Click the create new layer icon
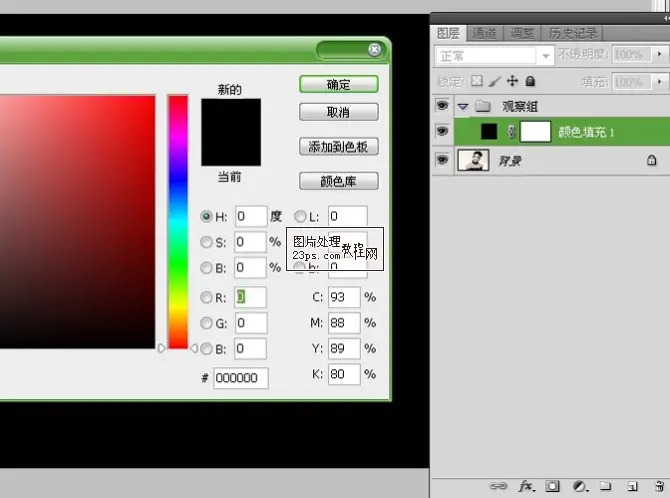670x498 pixels. pyautogui.click(x=631, y=486)
